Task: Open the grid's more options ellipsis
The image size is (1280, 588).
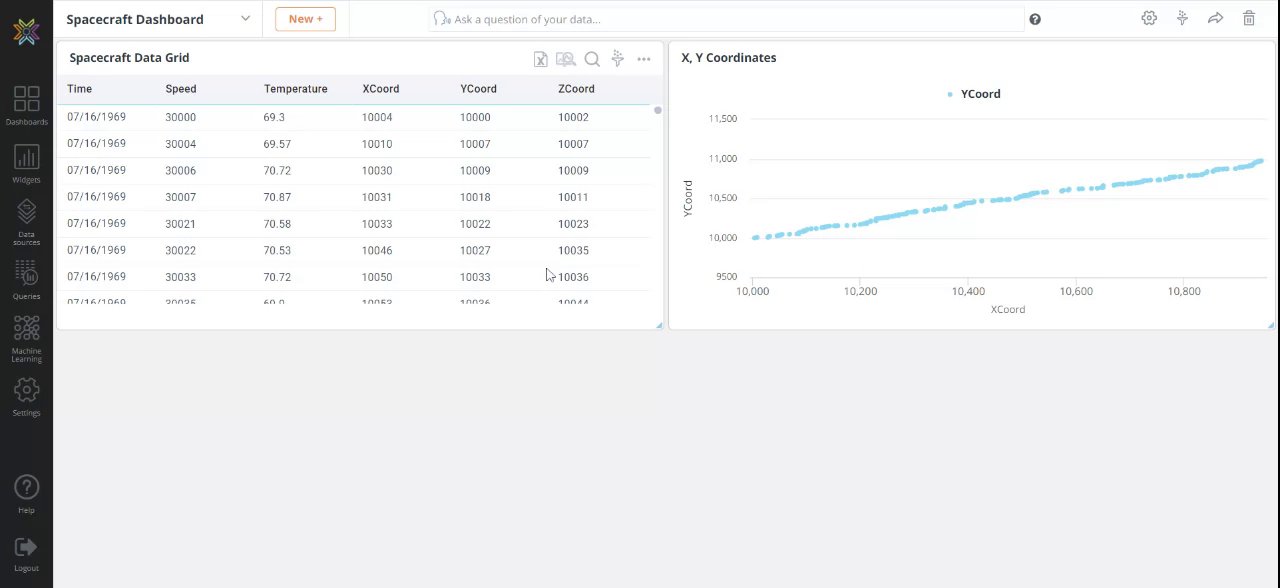Action: tap(644, 59)
